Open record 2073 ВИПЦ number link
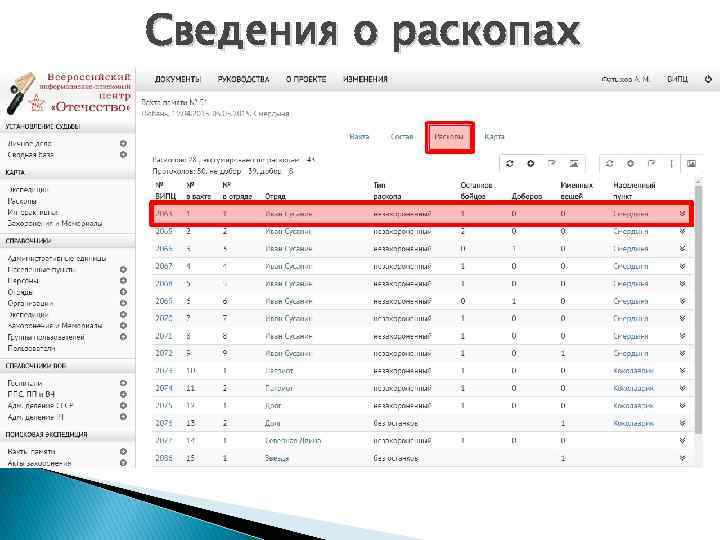Image resolution: width=720 pixels, height=540 pixels. (x=164, y=371)
